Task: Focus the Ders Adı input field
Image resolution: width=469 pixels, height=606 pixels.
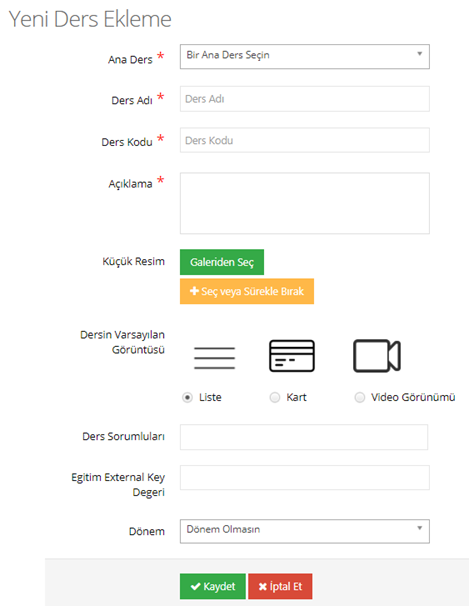Action: pyautogui.click(x=304, y=99)
